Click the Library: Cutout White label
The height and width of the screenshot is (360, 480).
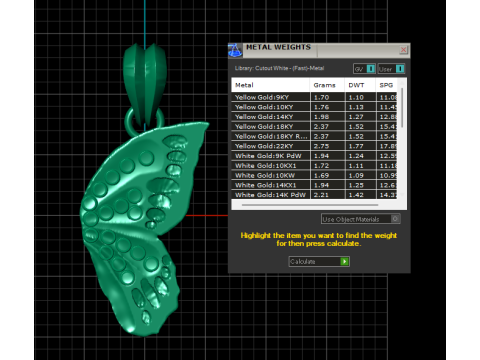tap(279, 68)
